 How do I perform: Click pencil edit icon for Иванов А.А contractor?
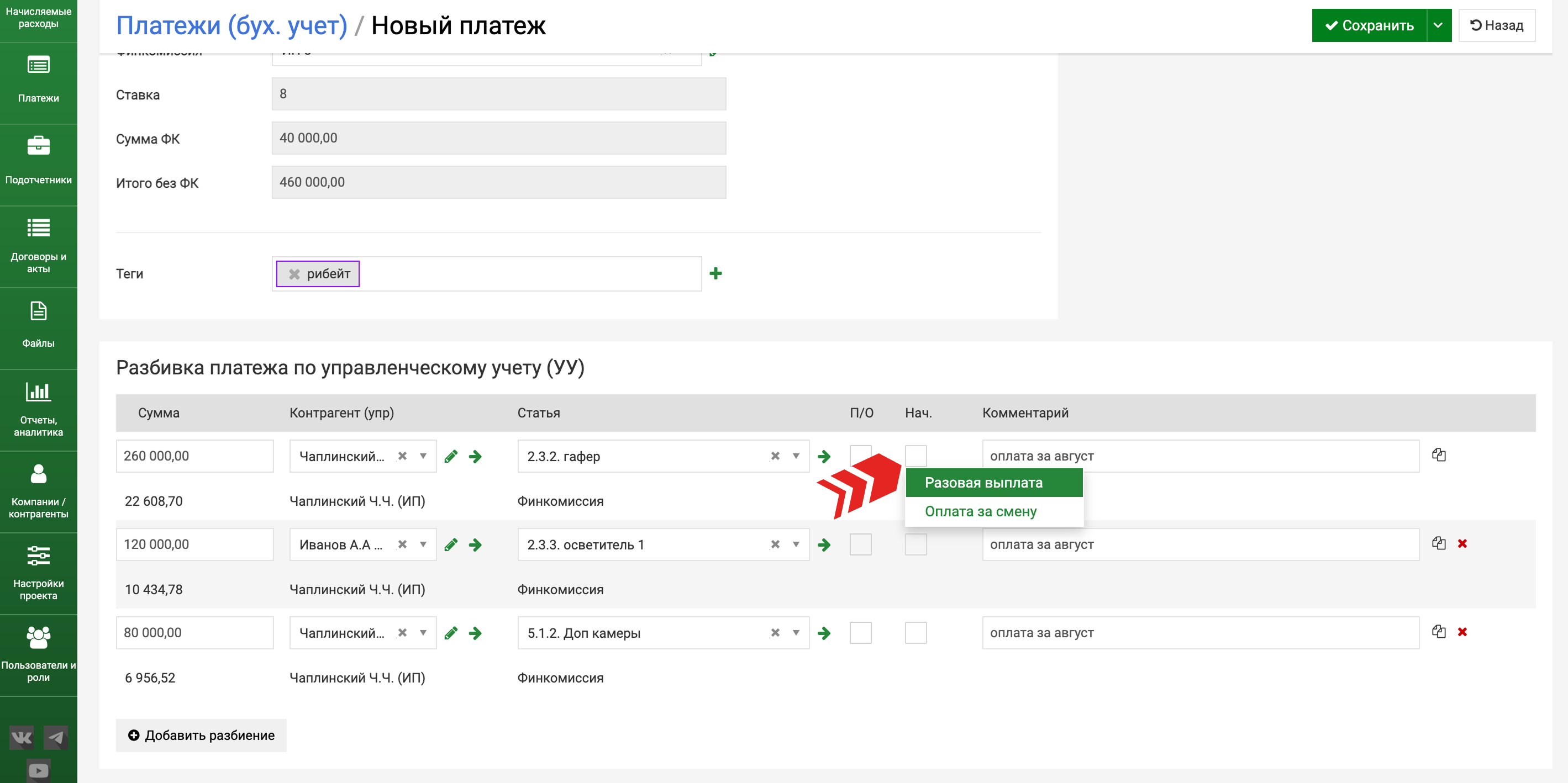[451, 544]
